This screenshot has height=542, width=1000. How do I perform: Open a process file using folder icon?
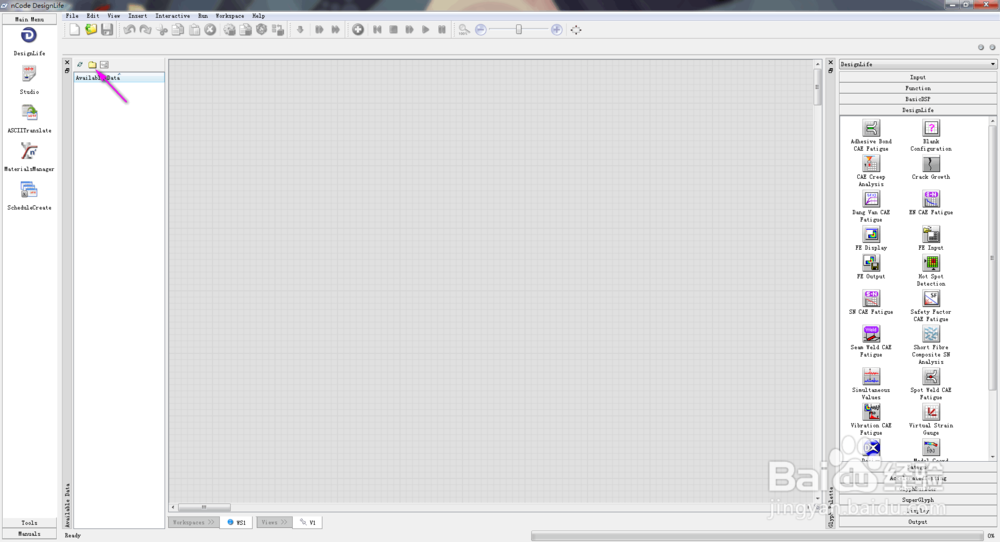click(x=91, y=29)
